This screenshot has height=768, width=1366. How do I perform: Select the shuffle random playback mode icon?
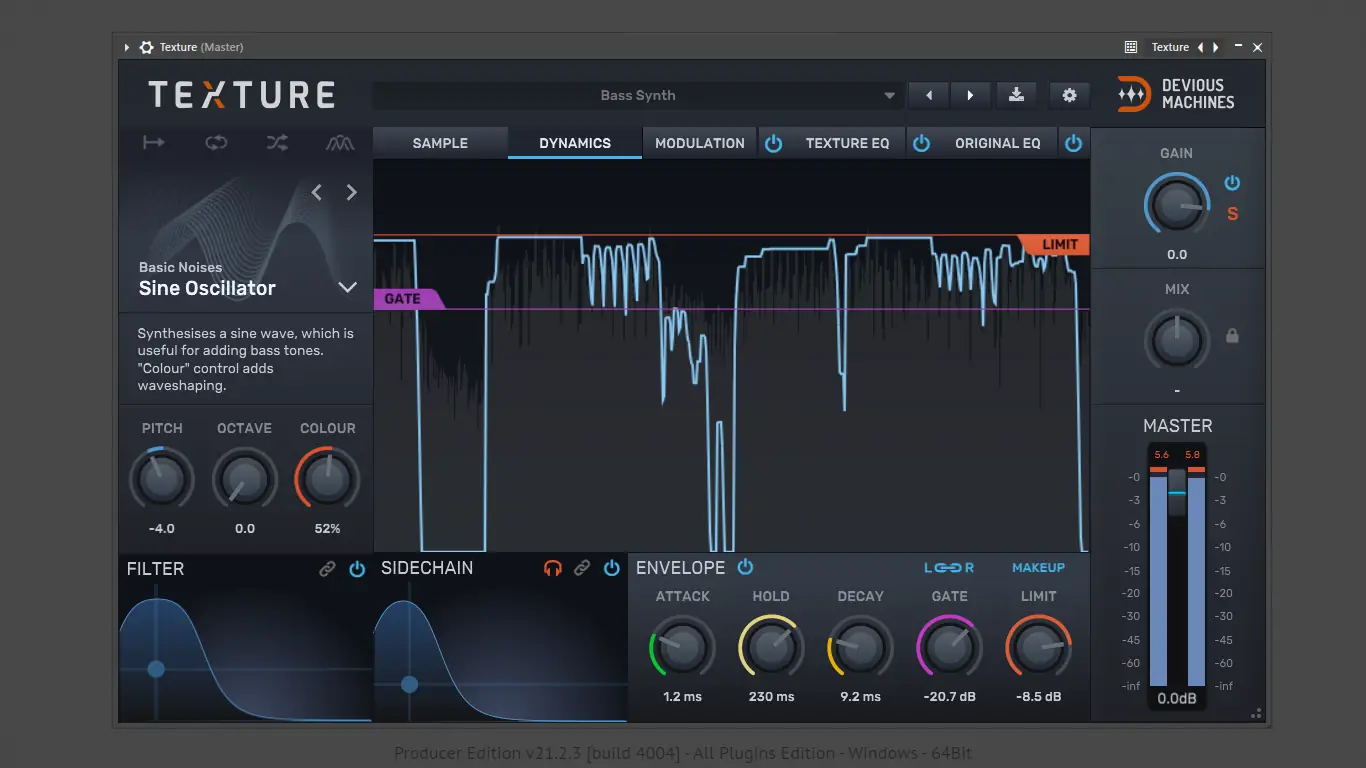[x=277, y=143]
